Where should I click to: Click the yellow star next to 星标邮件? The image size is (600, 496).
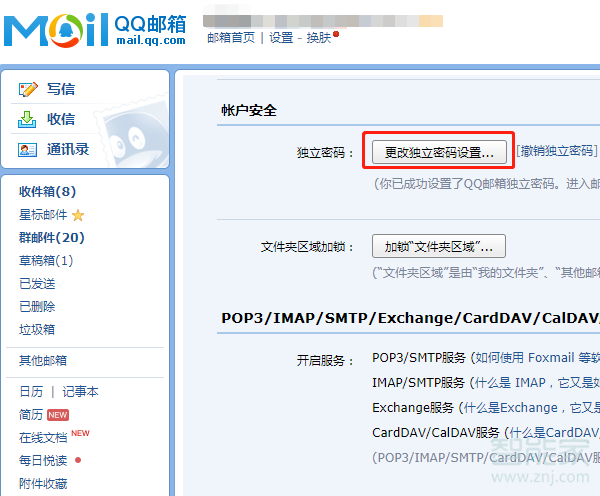(x=78, y=215)
